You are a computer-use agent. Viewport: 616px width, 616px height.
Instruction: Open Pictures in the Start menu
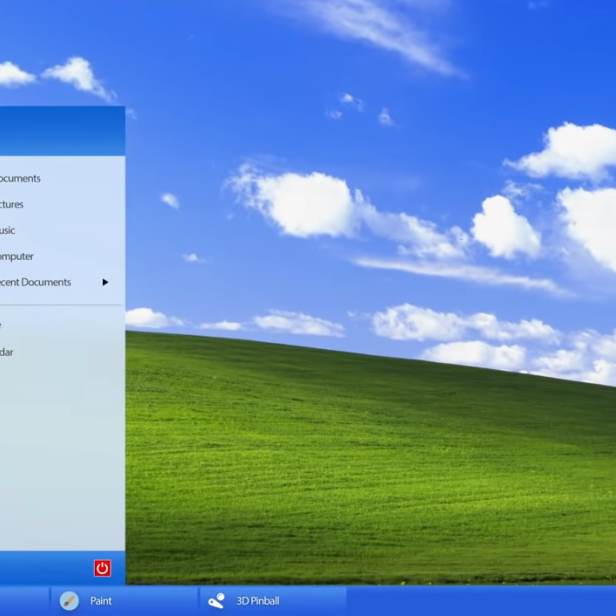pyautogui.click(x=11, y=204)
